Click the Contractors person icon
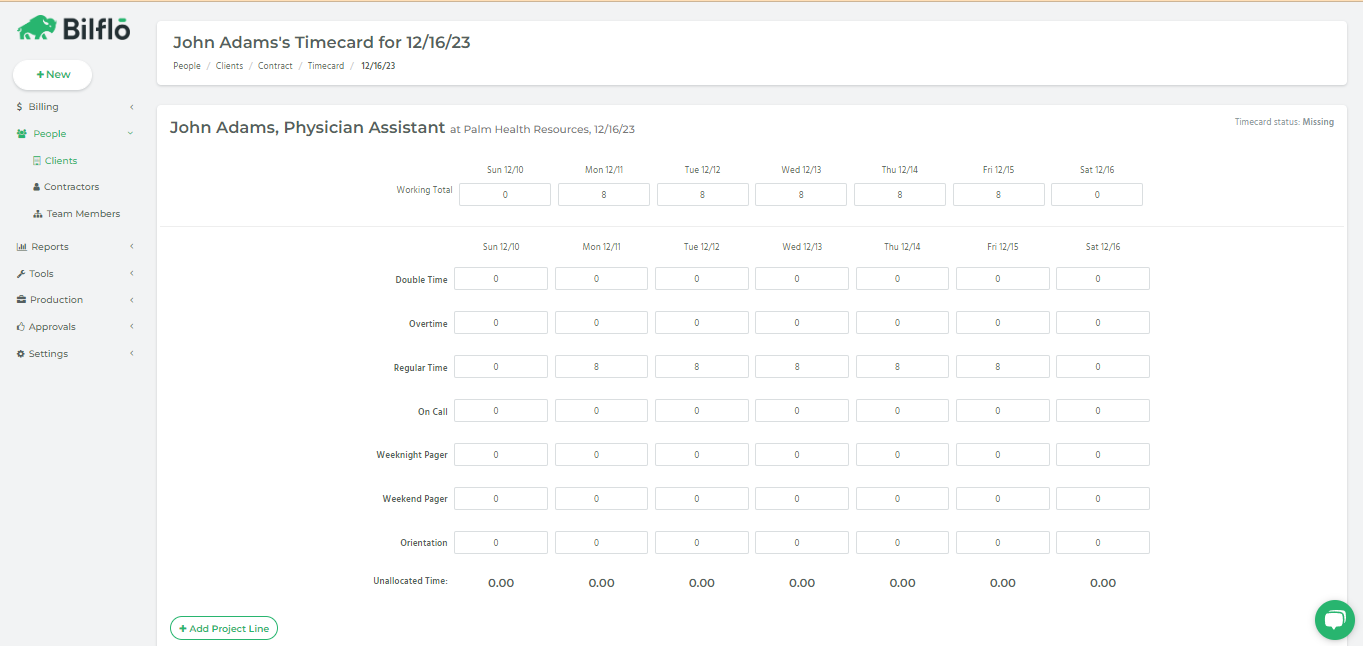The image size is (1363, 646). click(x=37, y=187)
